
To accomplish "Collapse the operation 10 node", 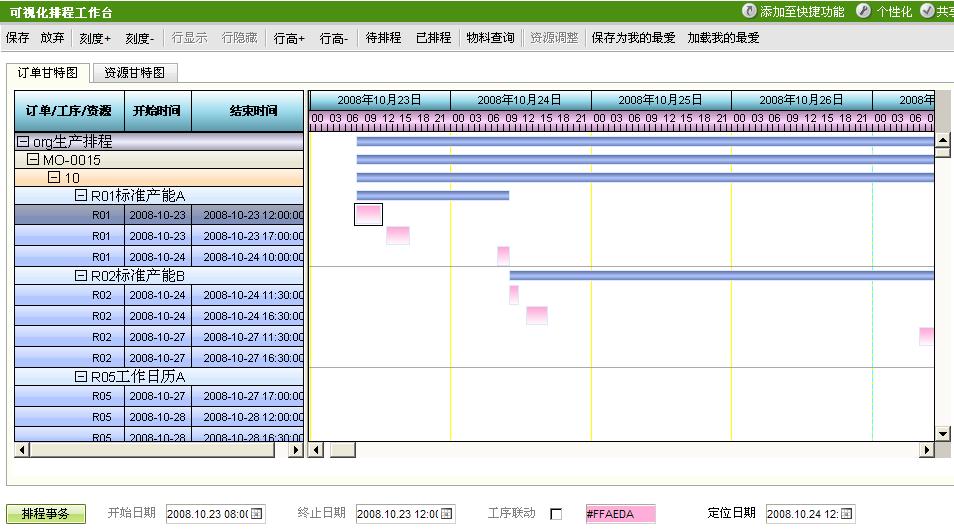I will point(54,177).
